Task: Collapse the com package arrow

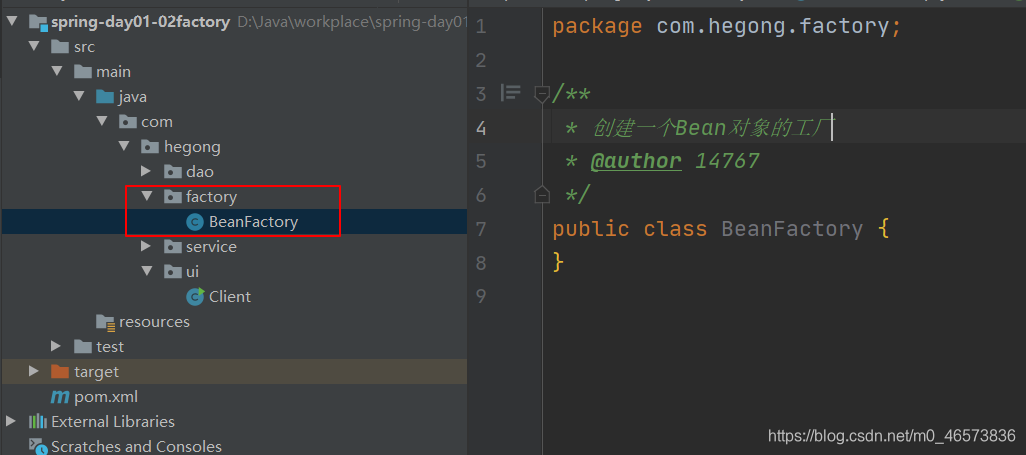Action: pyautogui.click(x=101, y=122)
